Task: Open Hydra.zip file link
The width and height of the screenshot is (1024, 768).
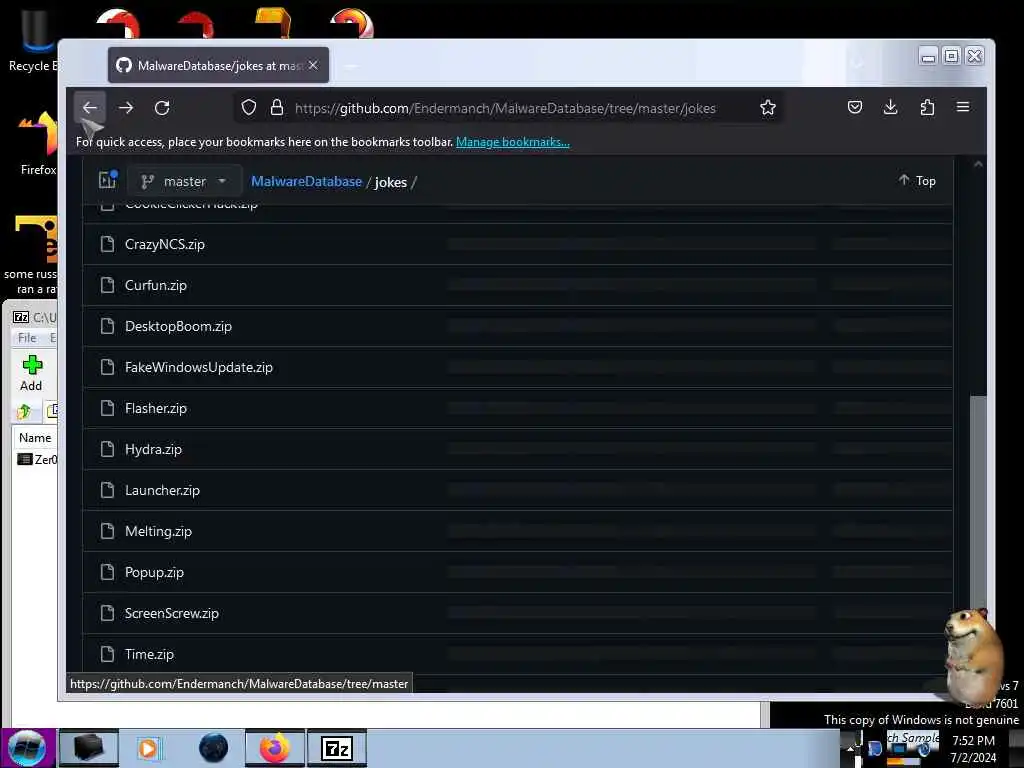Action: coord(153,449)
